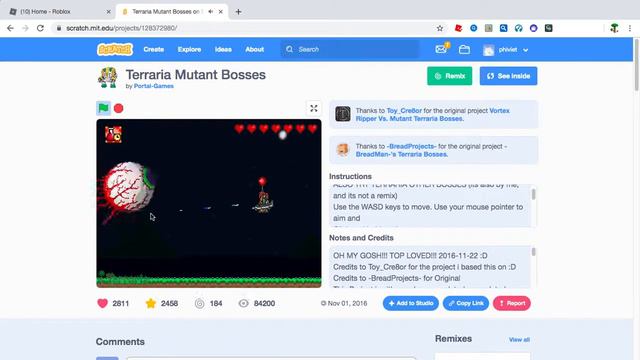Close the Home - Roblox tab
The image size is (640, 360).
[108, 12]
